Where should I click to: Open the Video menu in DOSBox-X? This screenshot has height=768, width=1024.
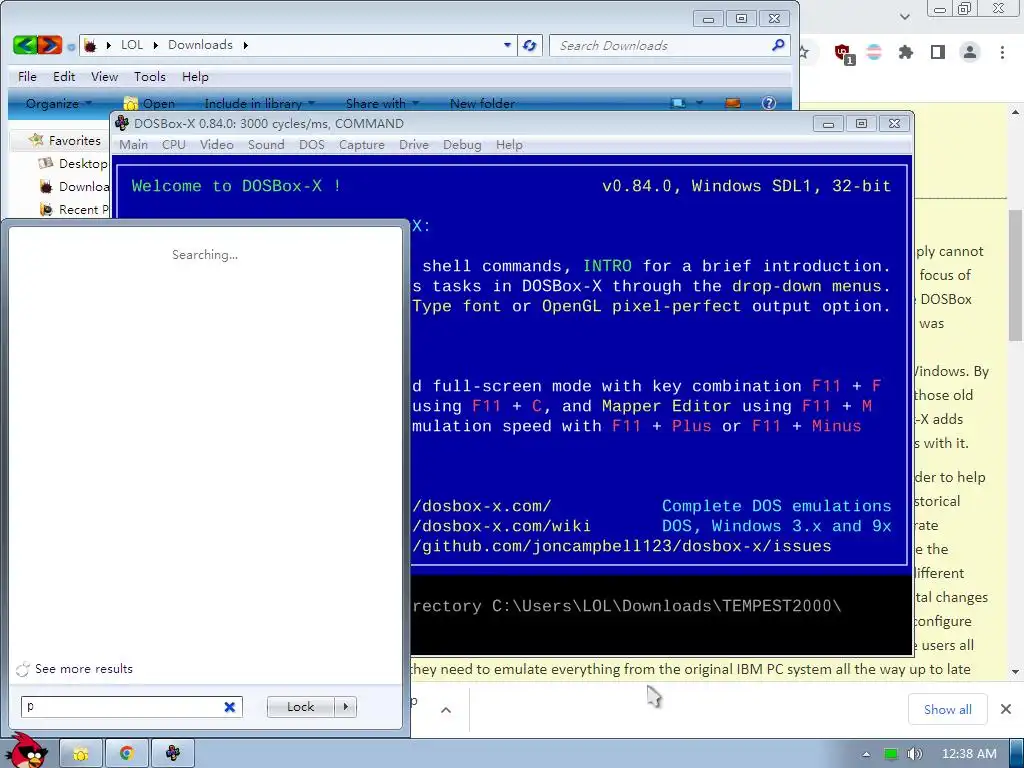216,144
